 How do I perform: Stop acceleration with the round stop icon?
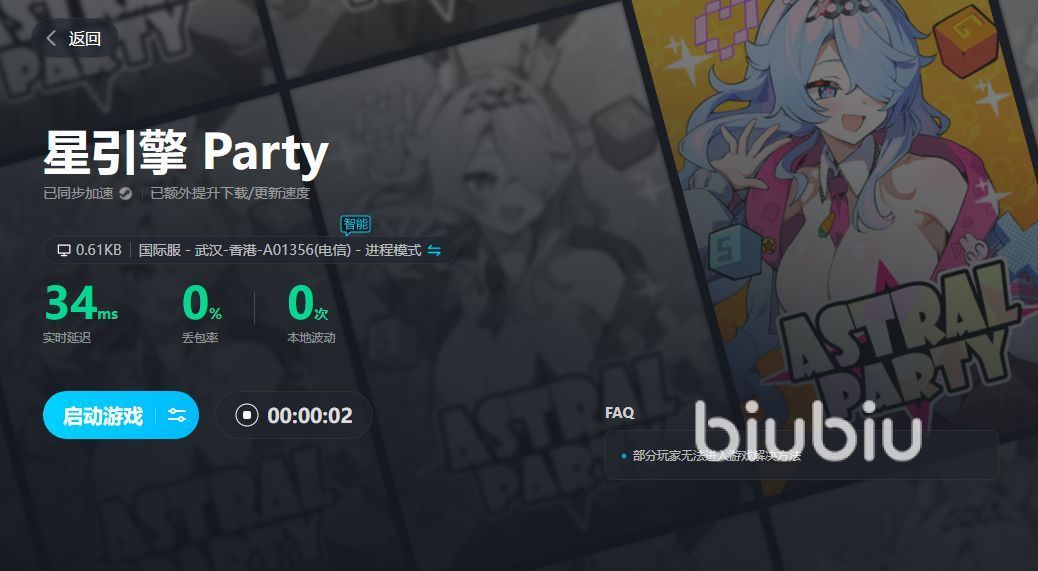[x=247, y=415]
